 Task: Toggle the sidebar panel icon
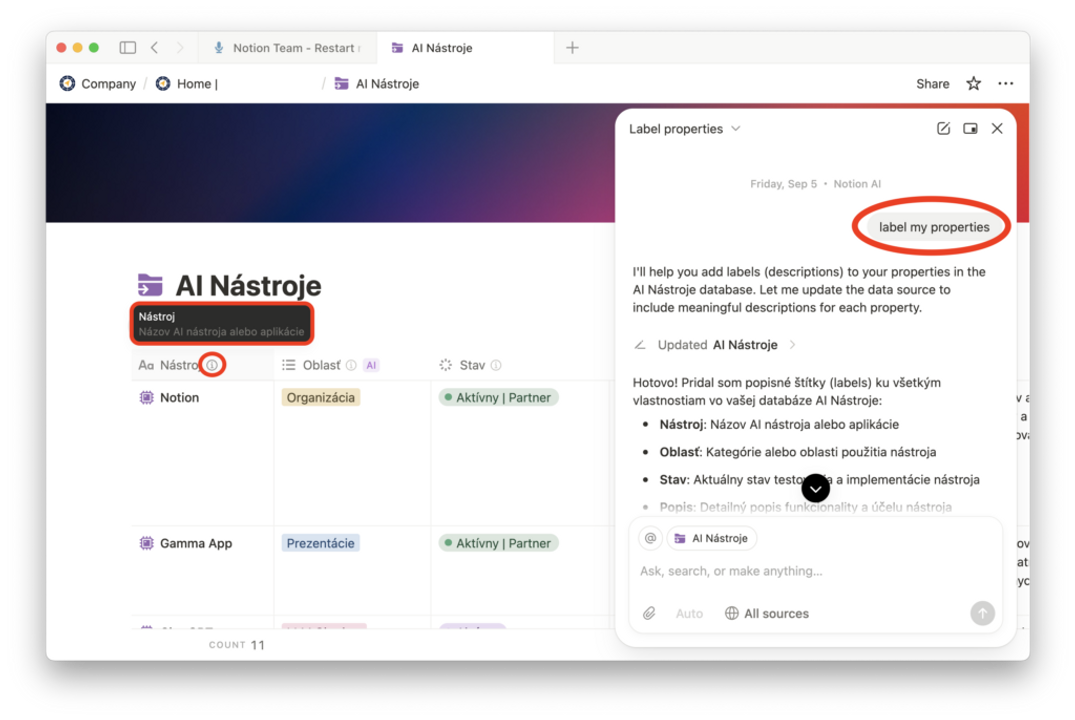[128, 47]
